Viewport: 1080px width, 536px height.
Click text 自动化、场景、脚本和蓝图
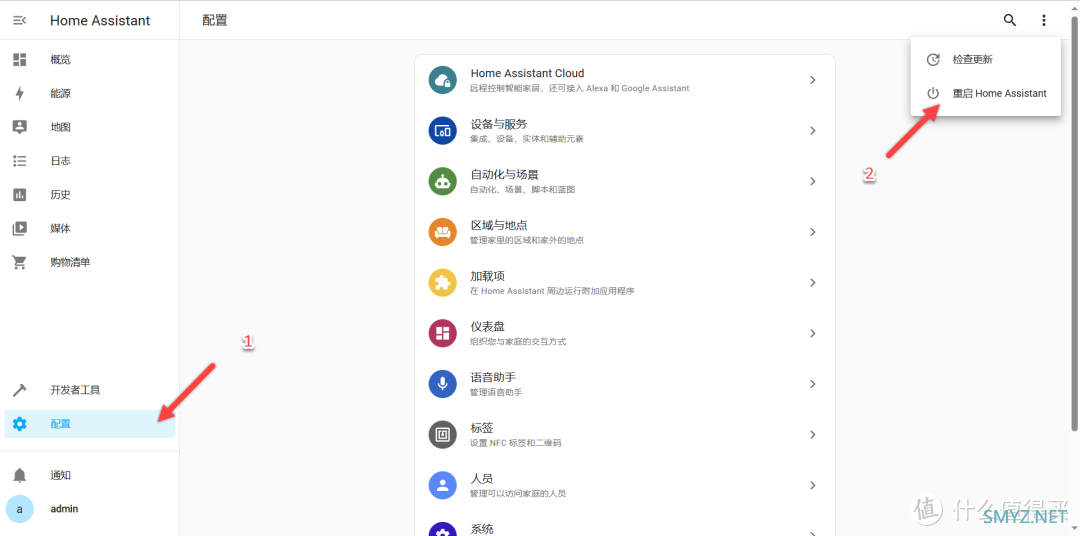(522, 189)
